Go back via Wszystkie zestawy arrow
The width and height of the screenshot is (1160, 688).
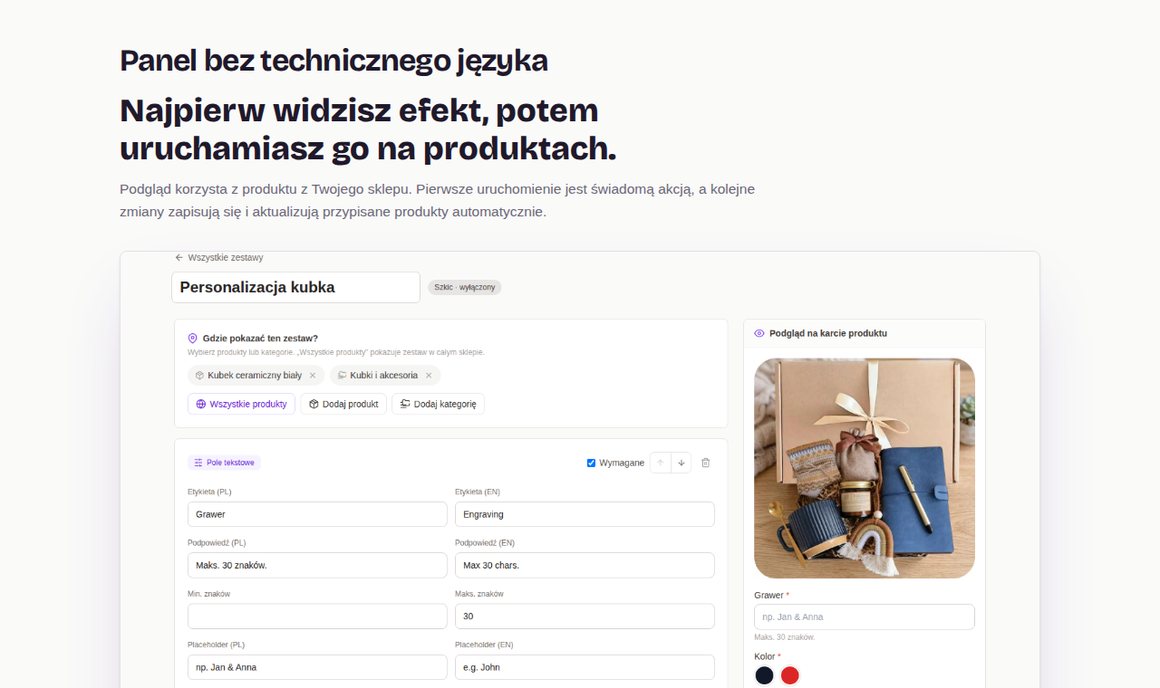(179, 257)
